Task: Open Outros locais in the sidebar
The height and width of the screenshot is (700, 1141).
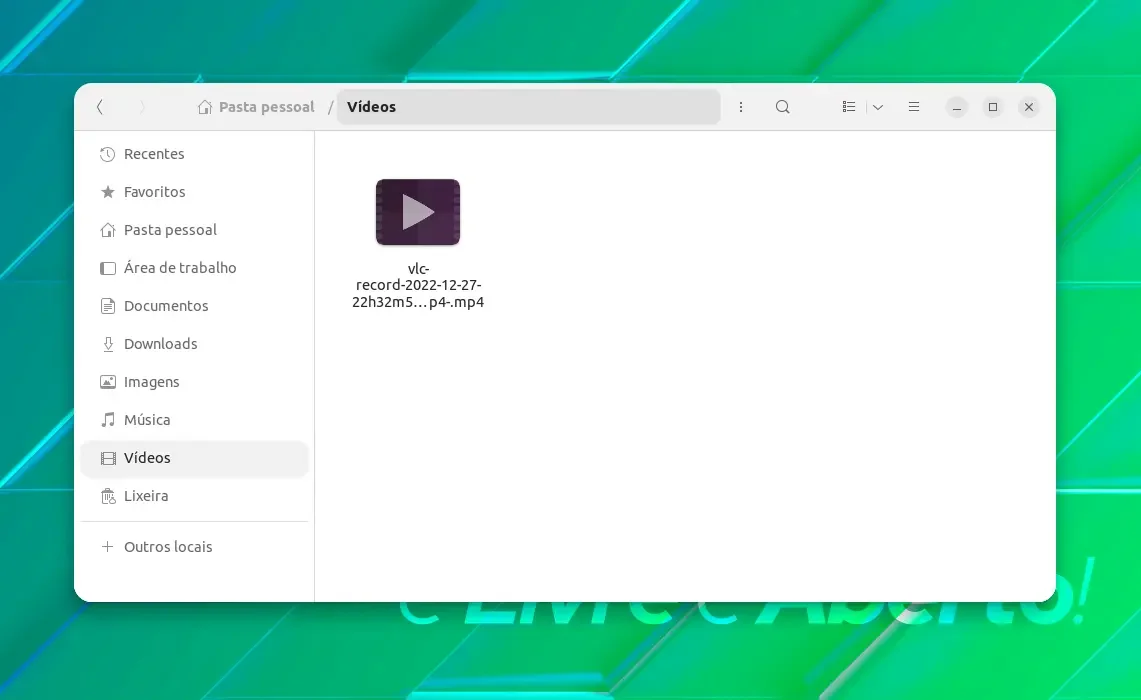Action: tap(194, 546)
